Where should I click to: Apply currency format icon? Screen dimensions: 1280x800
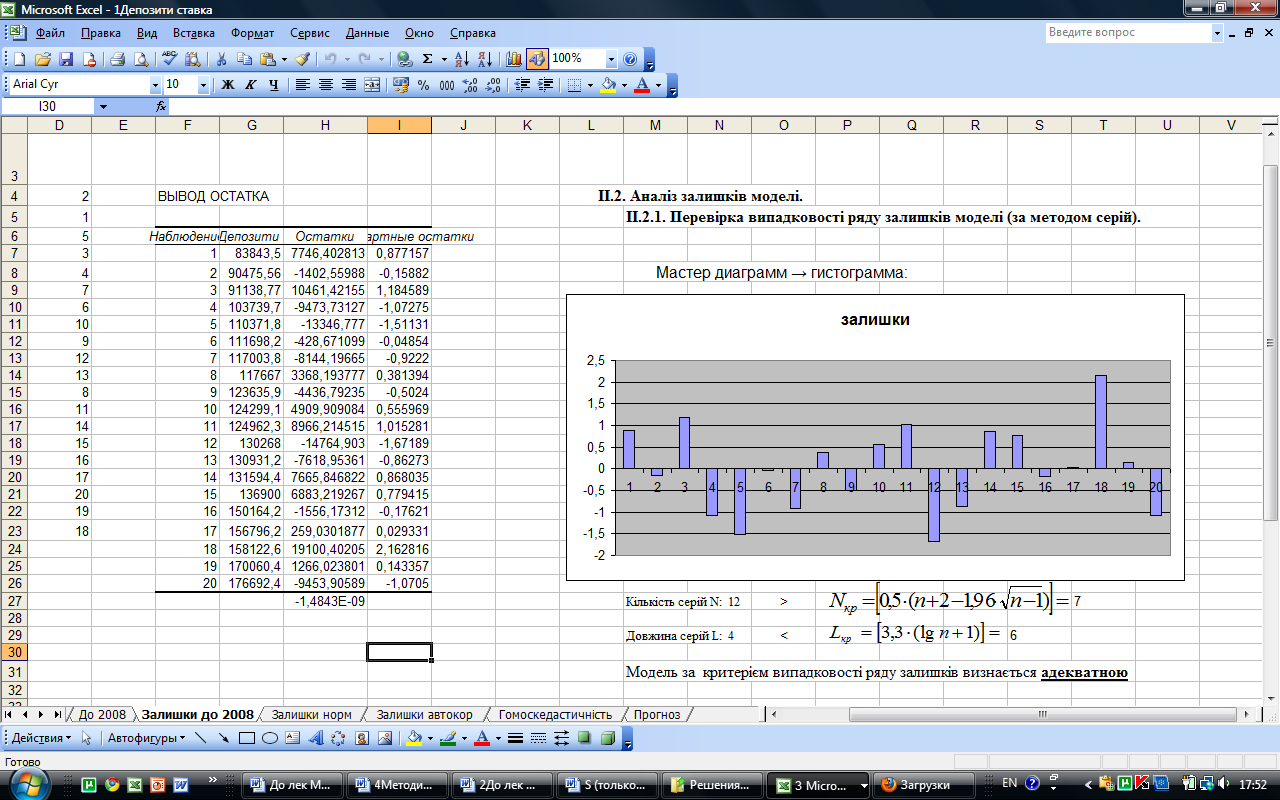[401, 85]
